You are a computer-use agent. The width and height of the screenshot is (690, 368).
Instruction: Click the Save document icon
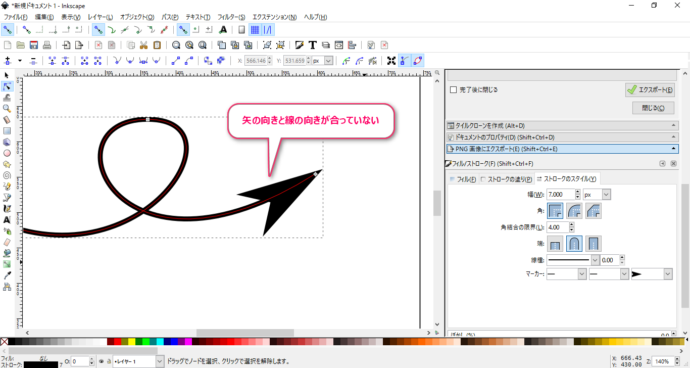[33, 45]
